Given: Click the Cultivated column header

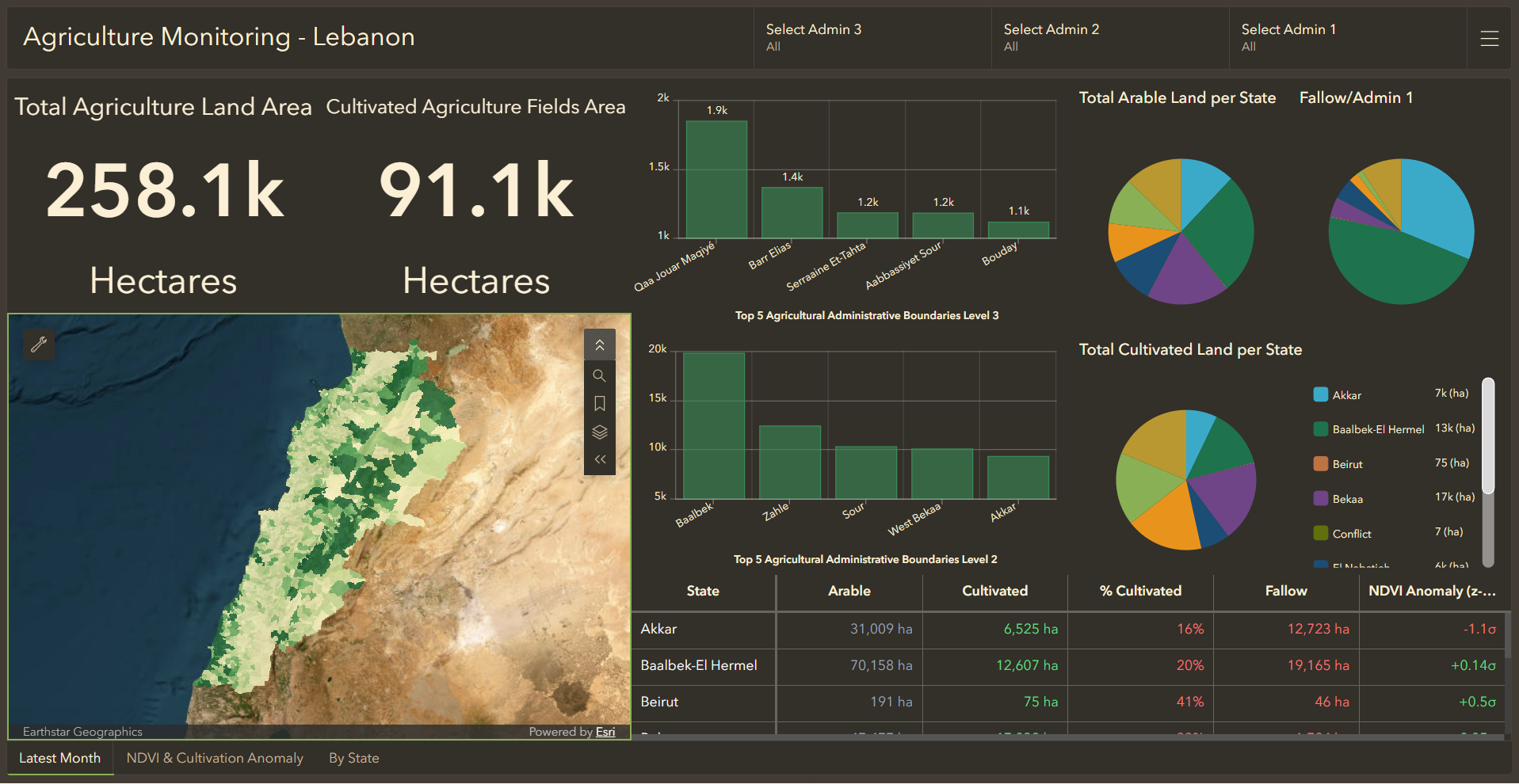Looking at the screenshot, I should [995, 591].
